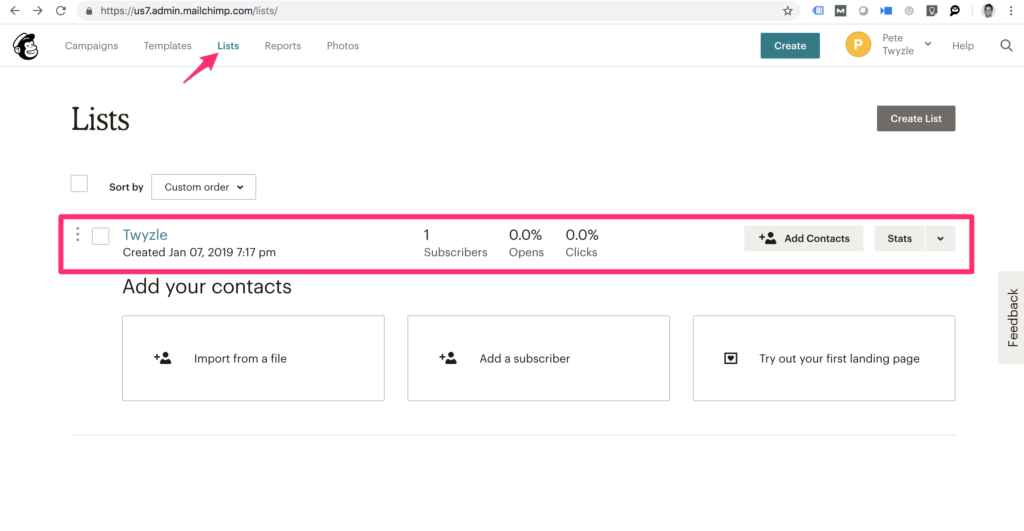Image resolution: width=1024 pixels, height=531 pixels.
Task: Open the search magnifier icon
Action: point(1006,46)
